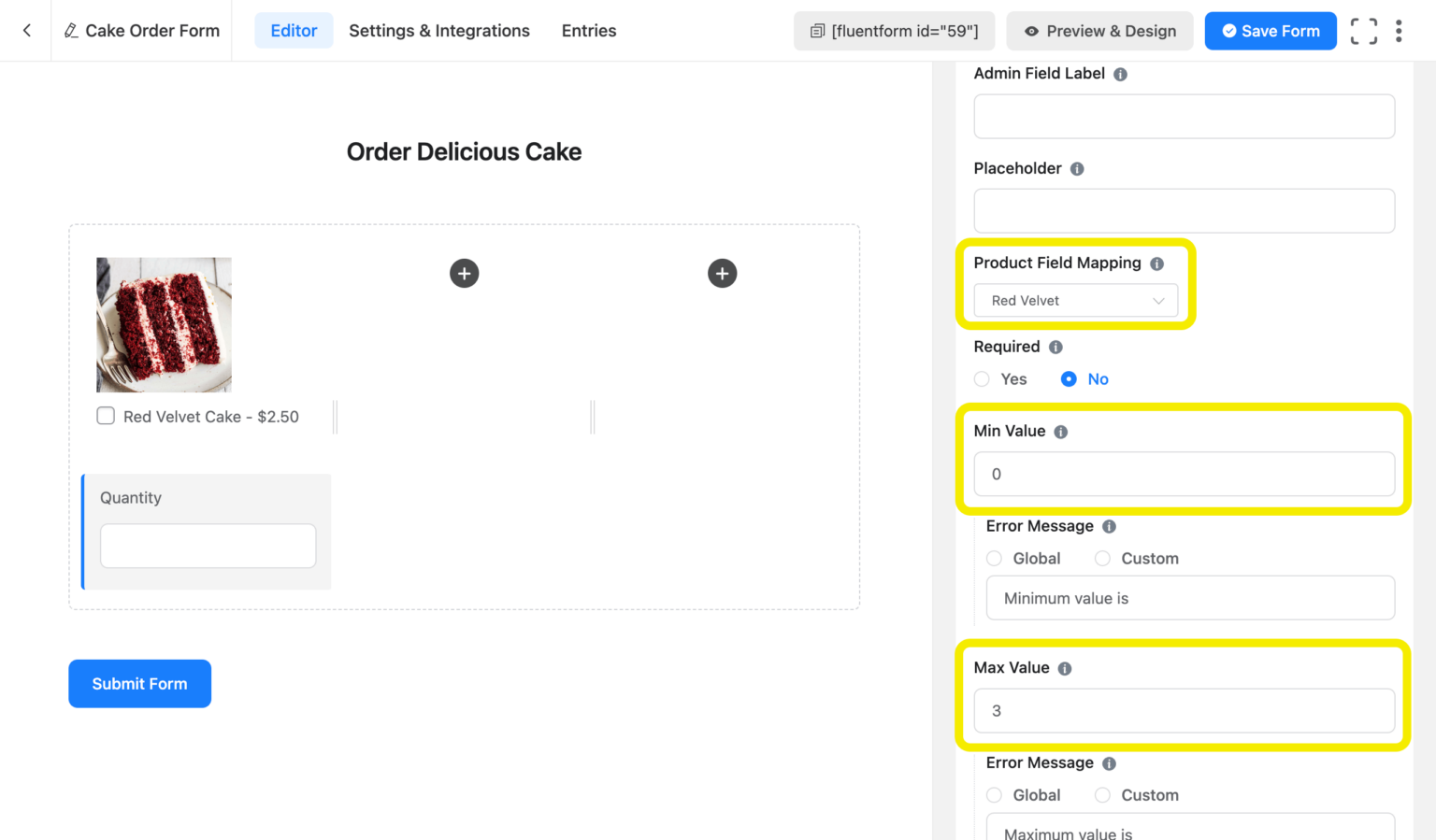Open the three-dot options menu
The height and width of the screenshot is (840, 1436).
click(1399, 30)
